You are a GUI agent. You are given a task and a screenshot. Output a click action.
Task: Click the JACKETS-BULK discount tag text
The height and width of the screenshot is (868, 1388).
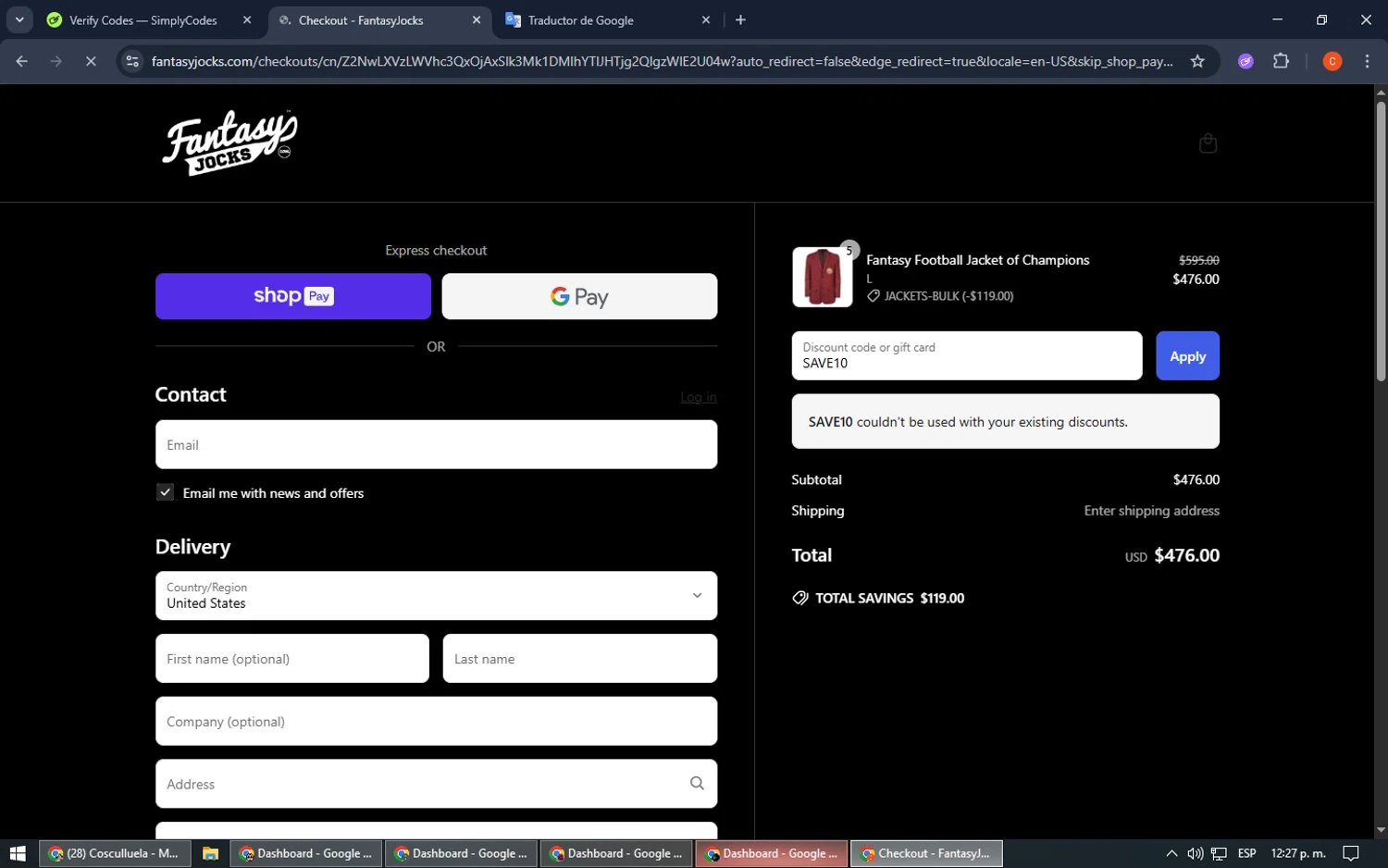click(x=948, y=296)
